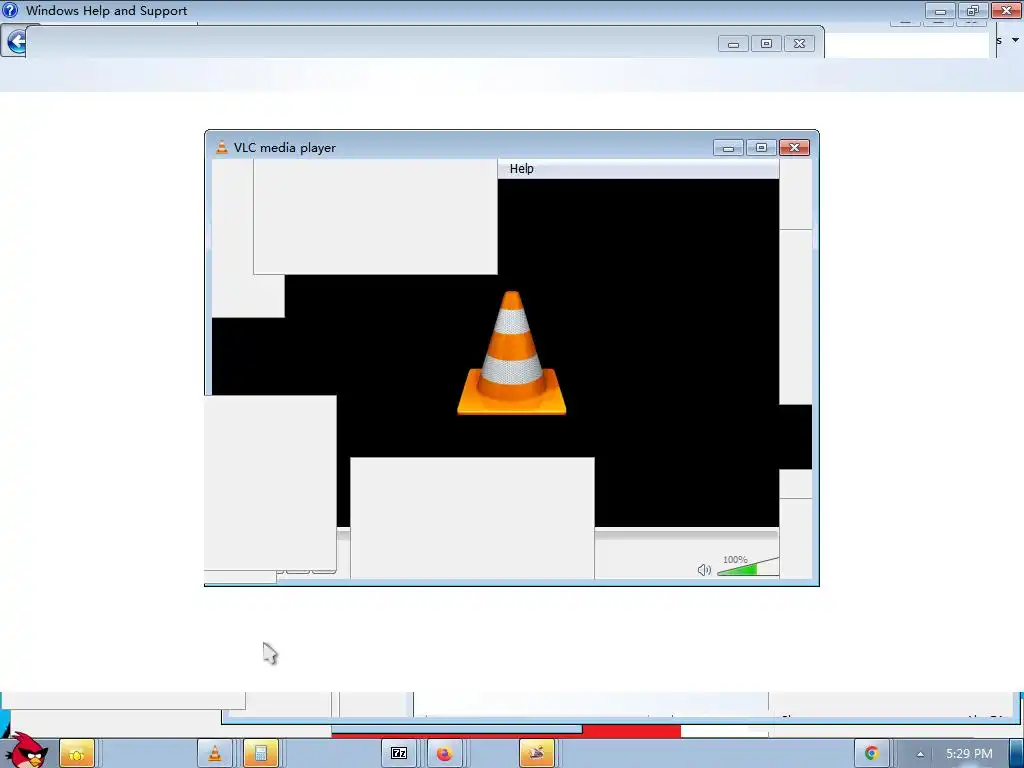Open the clock showing 5:29 PM
Image resolution: width=1024 pixels, height=768 pixels.
(x=969, y=754)
